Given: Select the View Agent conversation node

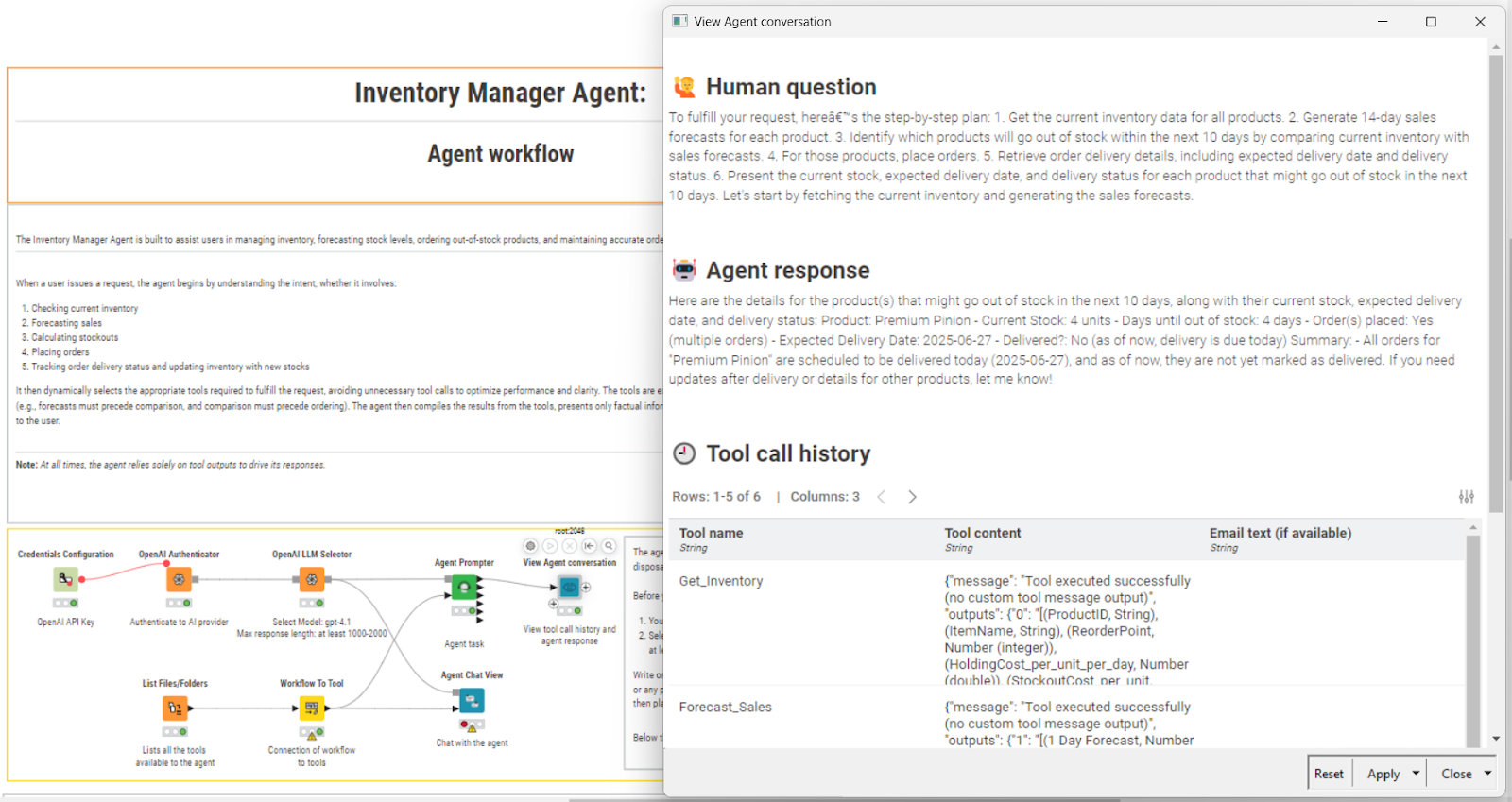Looking at the screenshot, I should pos(570,587).
